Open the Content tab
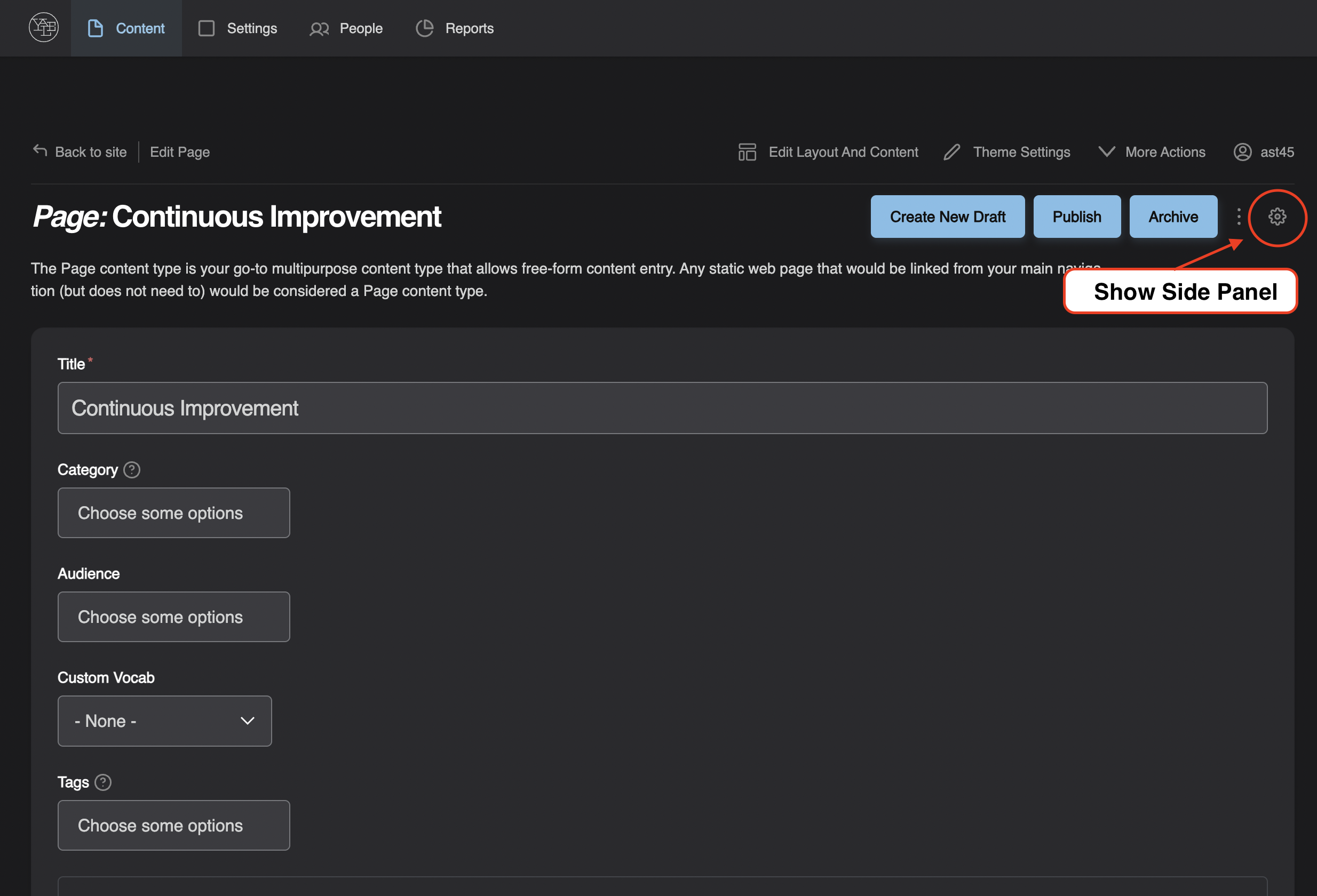Viewport: 1317px width, 896px height. coord(126,28)
